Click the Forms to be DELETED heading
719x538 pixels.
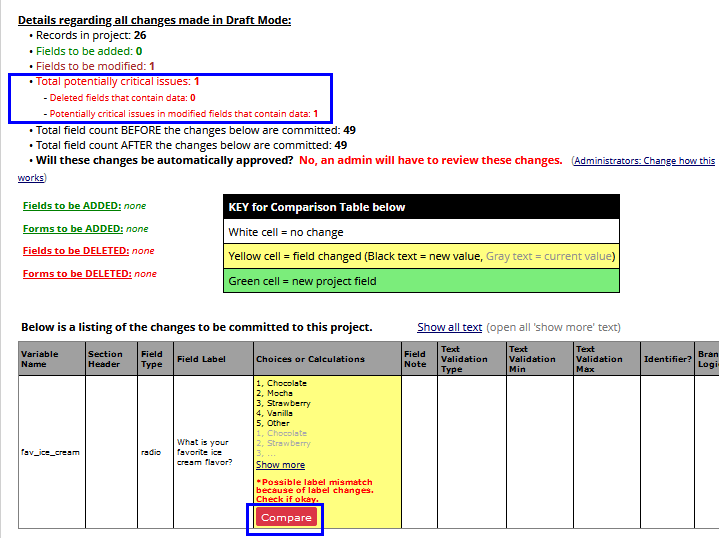(76, 274)
